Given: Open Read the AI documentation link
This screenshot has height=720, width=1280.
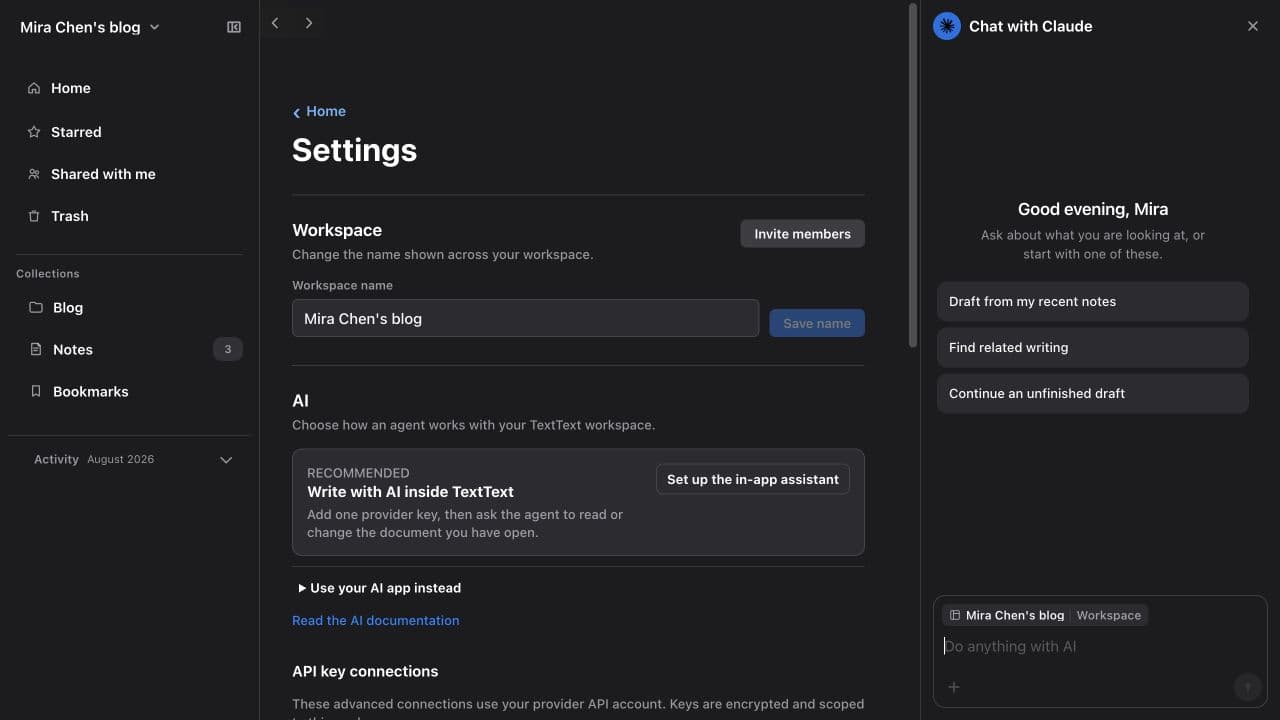Looking at the screenshot, I should [376, 621].
